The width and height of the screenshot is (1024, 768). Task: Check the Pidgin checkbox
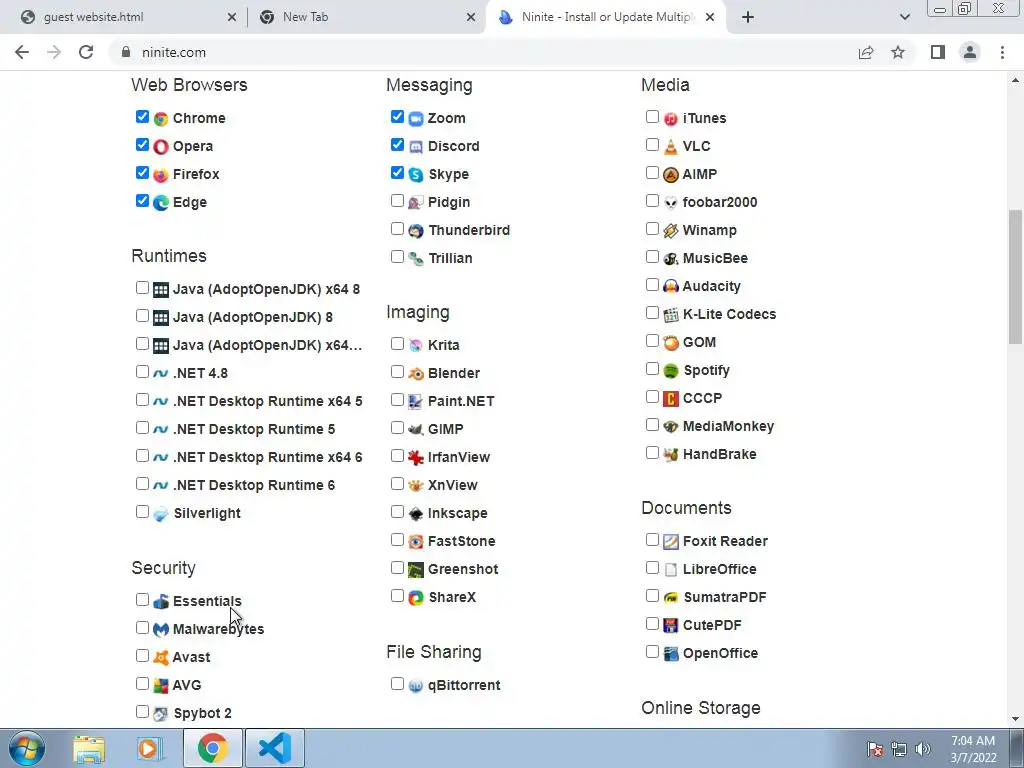pyautogui.click(x=397, y=200)
